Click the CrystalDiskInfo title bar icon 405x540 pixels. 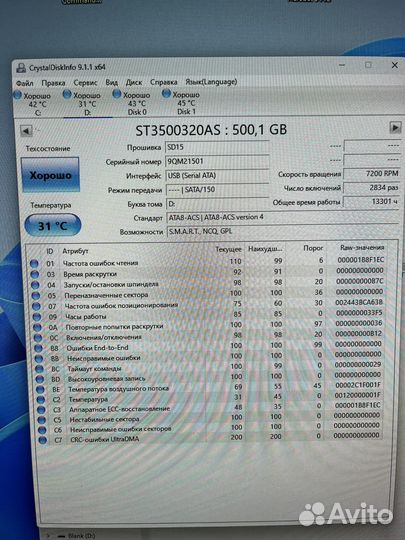tap(21, 68)
